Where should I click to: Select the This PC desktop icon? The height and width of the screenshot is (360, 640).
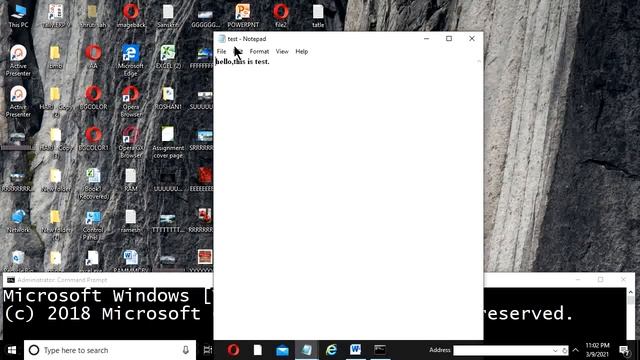click(x=18, y=16)
